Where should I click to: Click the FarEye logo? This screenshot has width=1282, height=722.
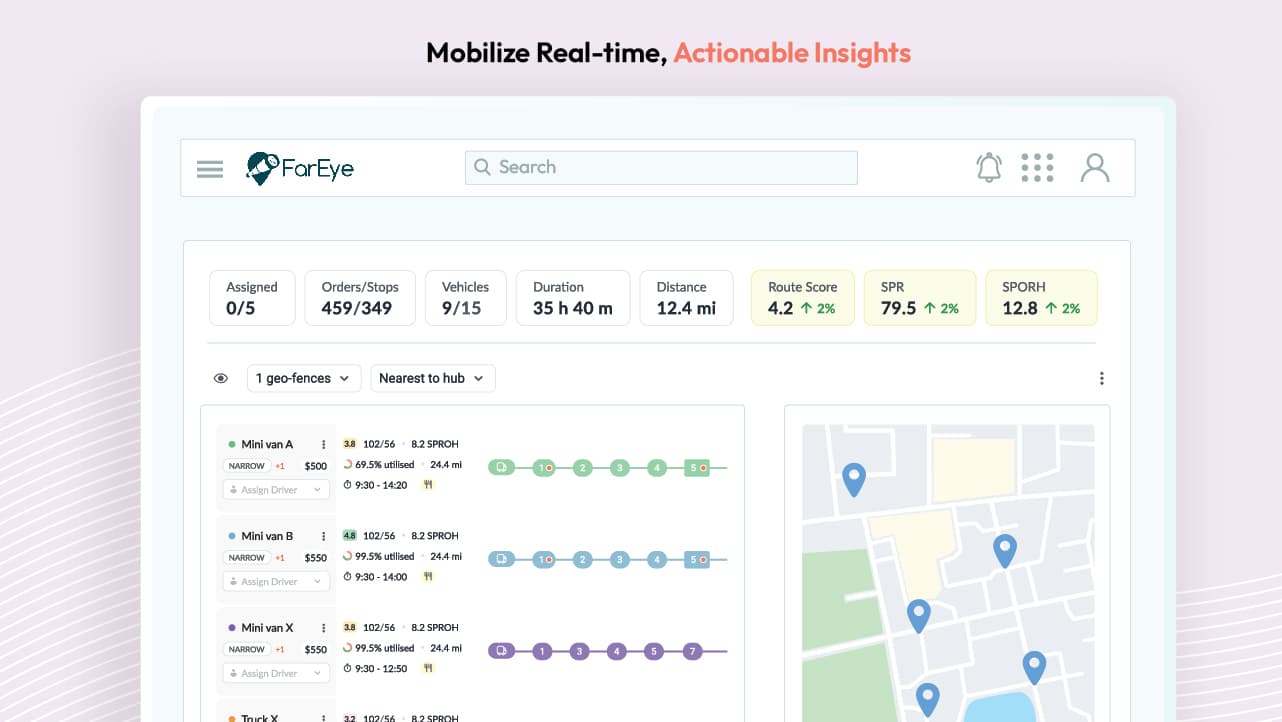coord(300,168)
